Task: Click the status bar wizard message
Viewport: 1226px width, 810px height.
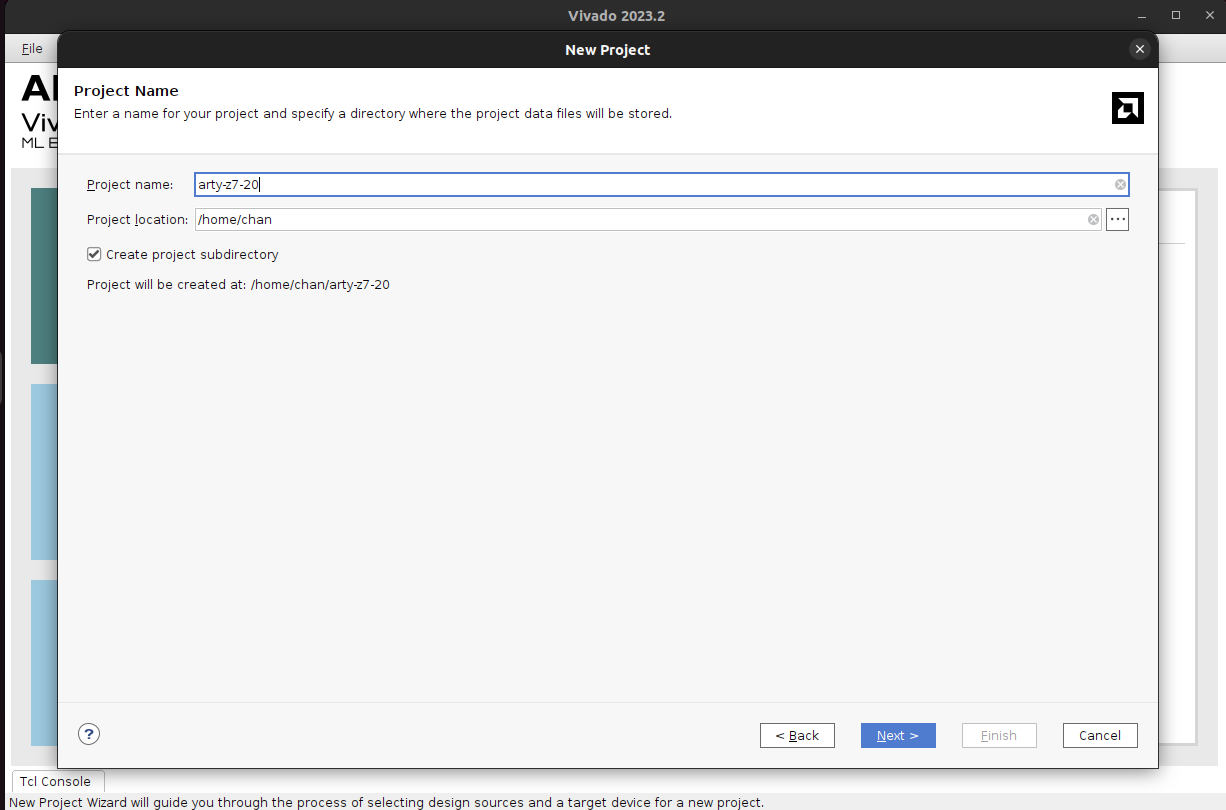Action: point(386,802)
